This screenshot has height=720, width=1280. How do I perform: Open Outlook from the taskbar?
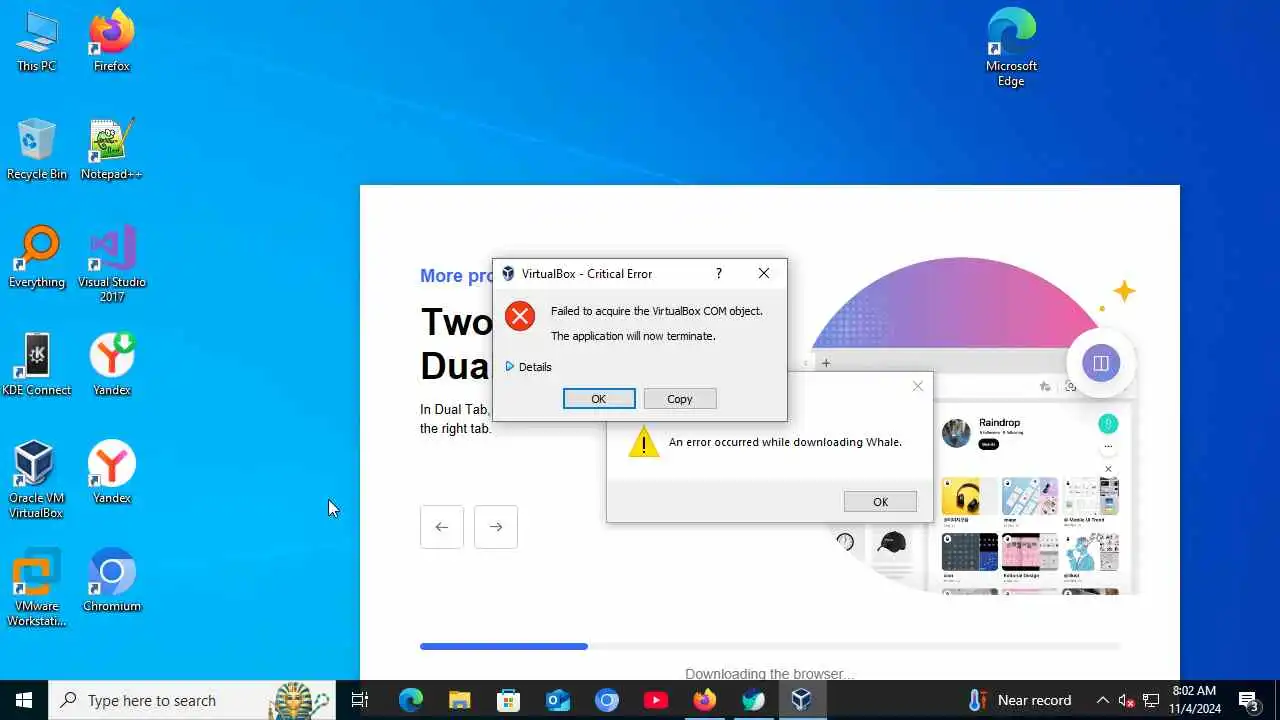tap(557, 700)
